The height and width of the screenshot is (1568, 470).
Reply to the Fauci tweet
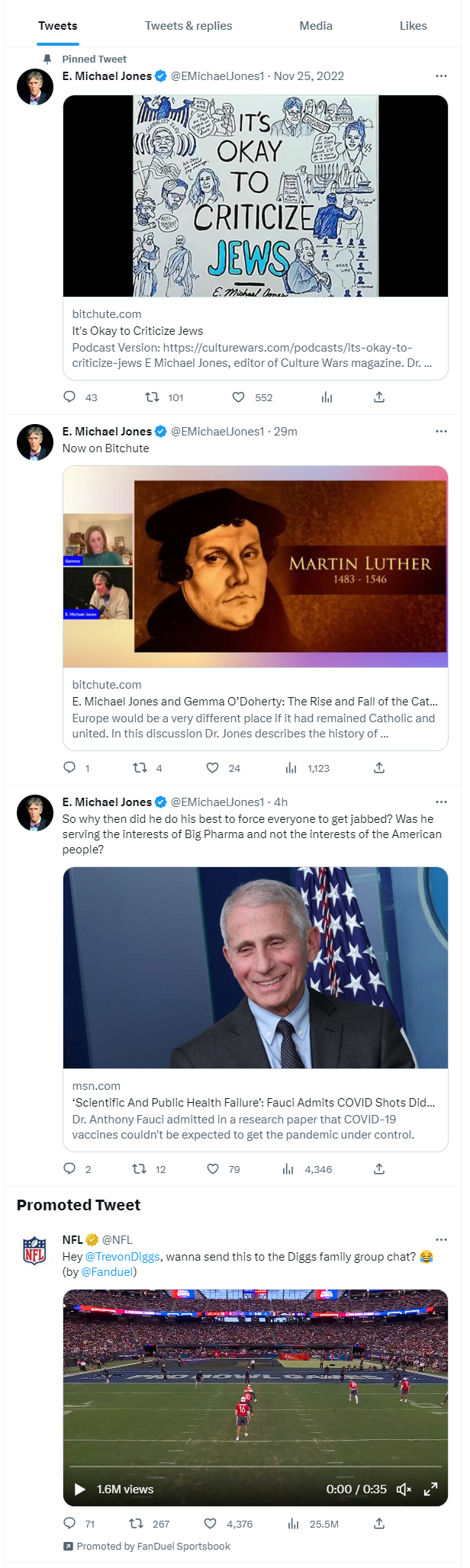pyautogui.click(x=69, y=1169)
